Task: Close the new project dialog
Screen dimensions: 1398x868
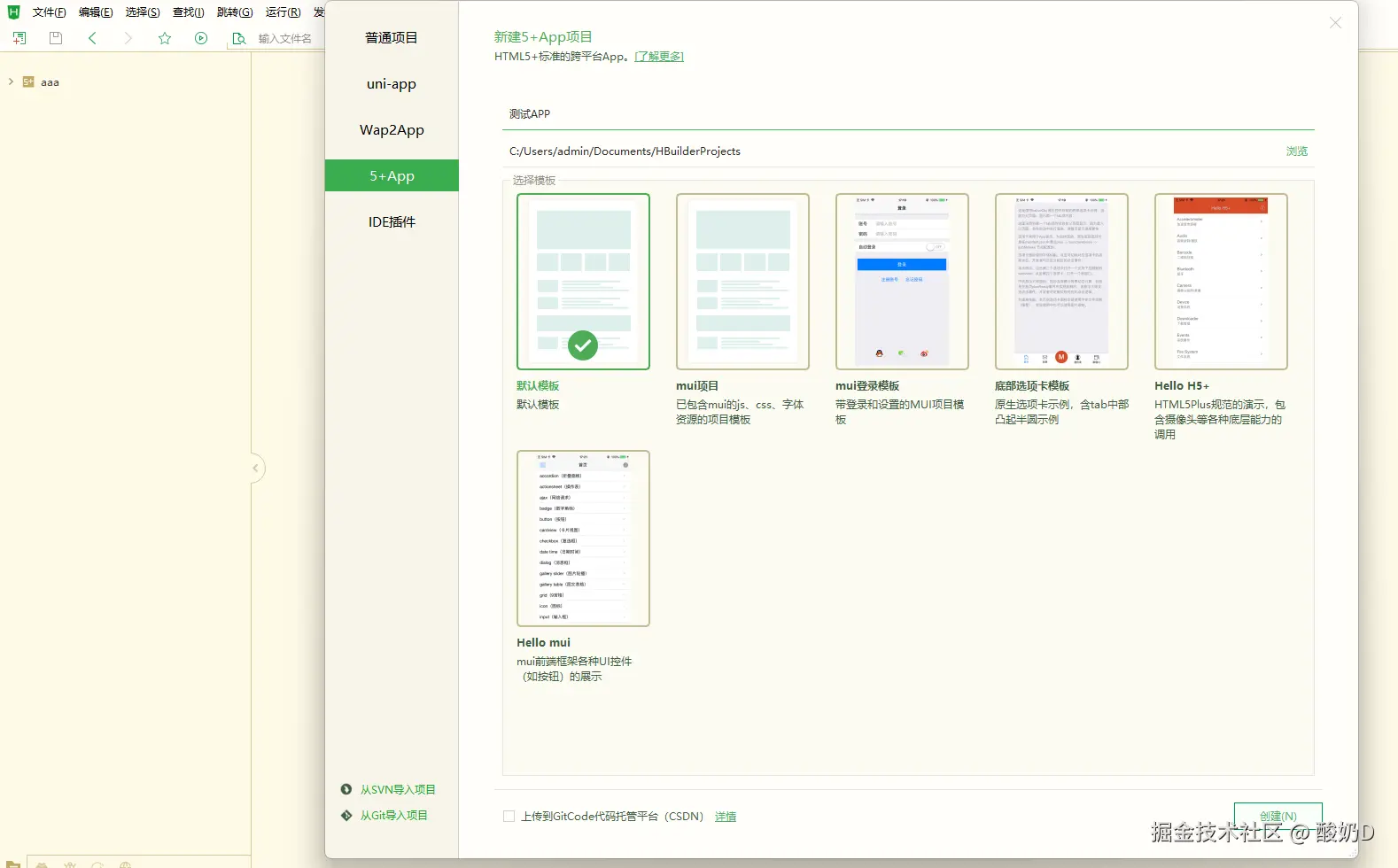Action: [1335, 23]
